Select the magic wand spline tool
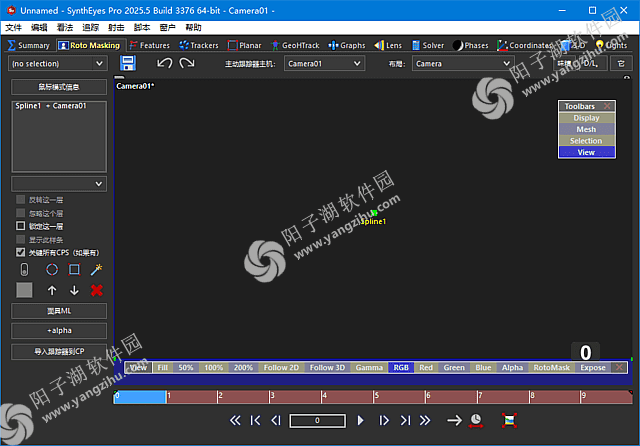 coord(96,270)
